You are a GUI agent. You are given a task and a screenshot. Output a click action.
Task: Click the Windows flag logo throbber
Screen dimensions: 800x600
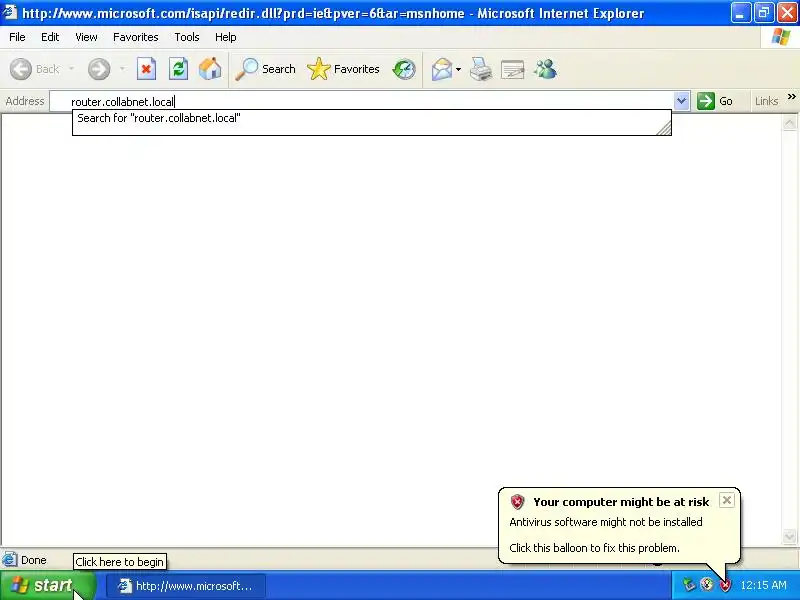pos(781,37)
